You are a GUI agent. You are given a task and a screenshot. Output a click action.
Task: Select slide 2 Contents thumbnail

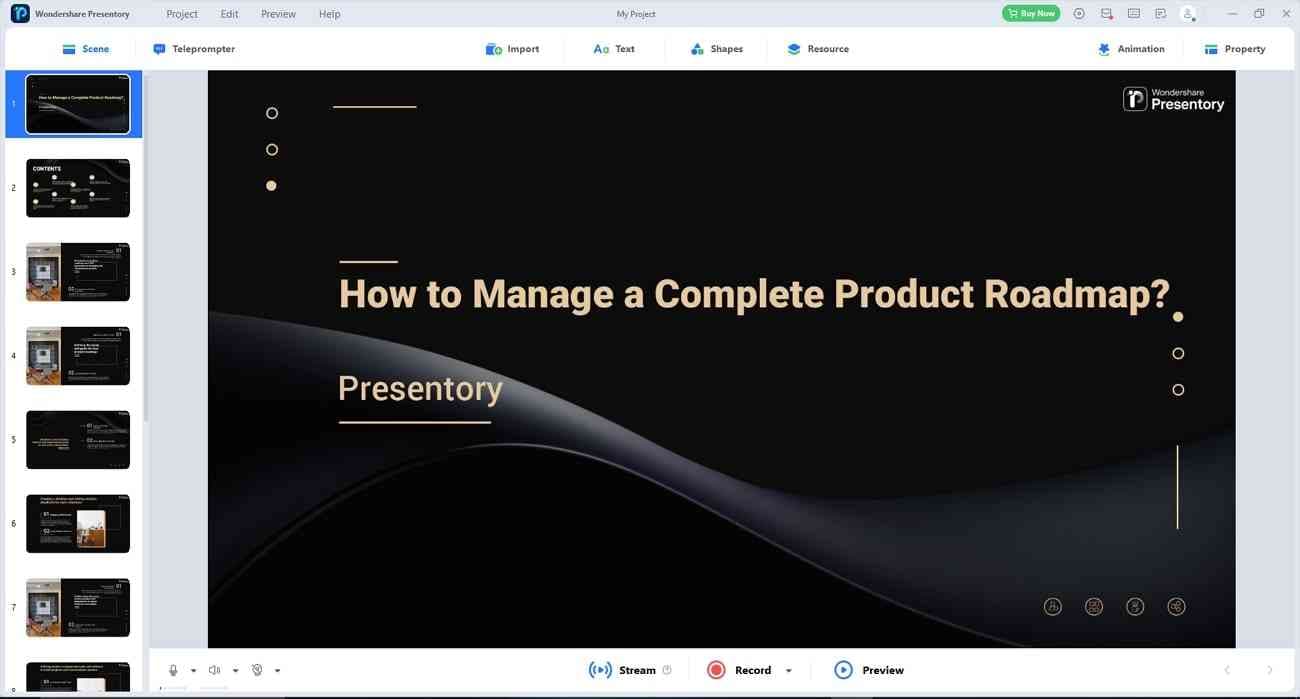(x=78, y=188)
